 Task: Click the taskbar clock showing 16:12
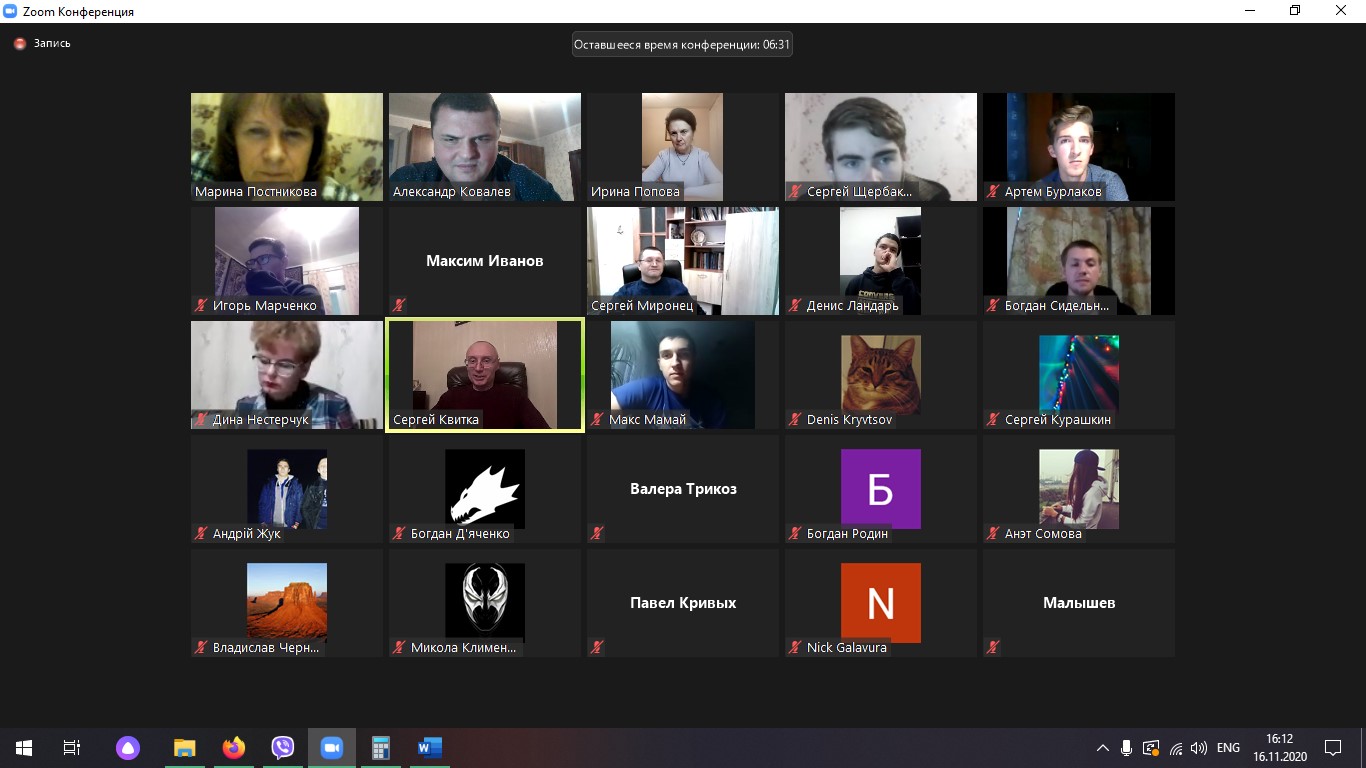click(x=1280, y=747)
